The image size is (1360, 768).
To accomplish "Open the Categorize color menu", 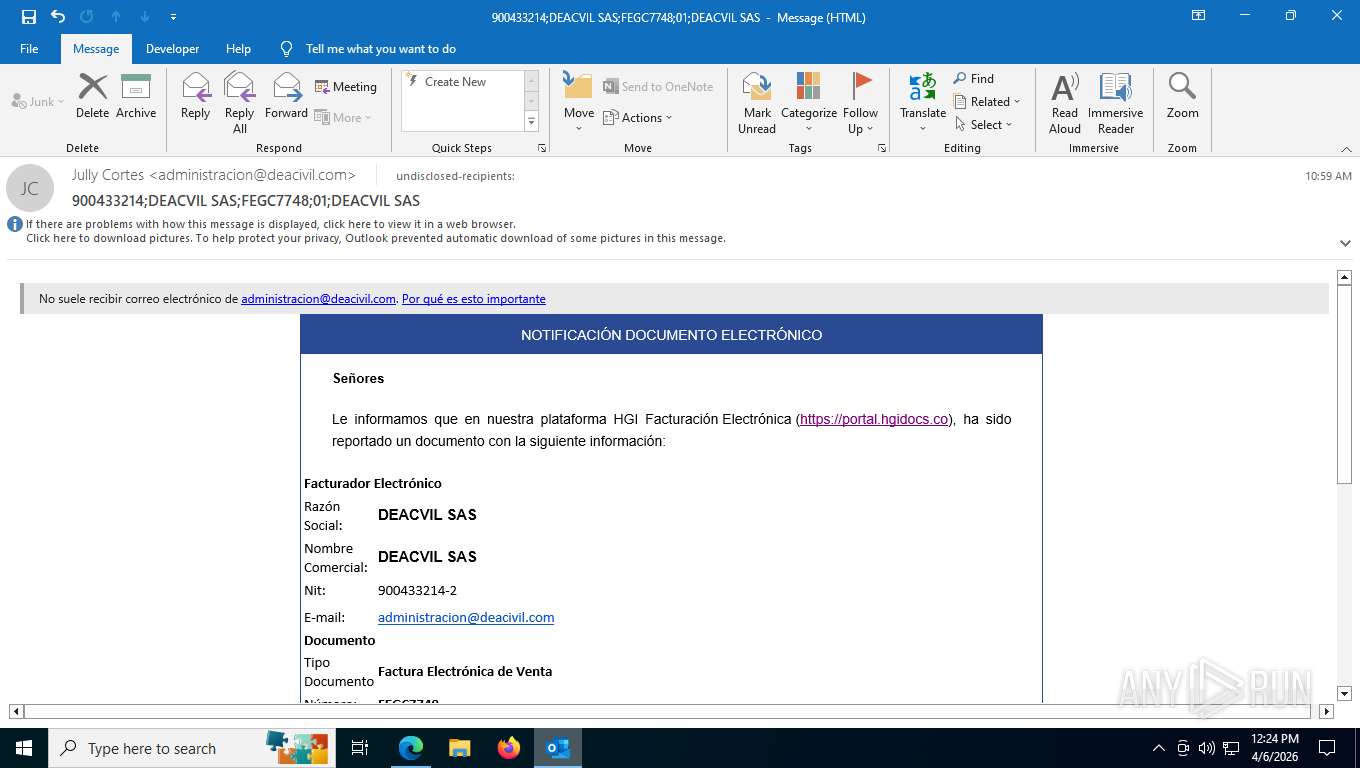I will click(x=809, y=103).
